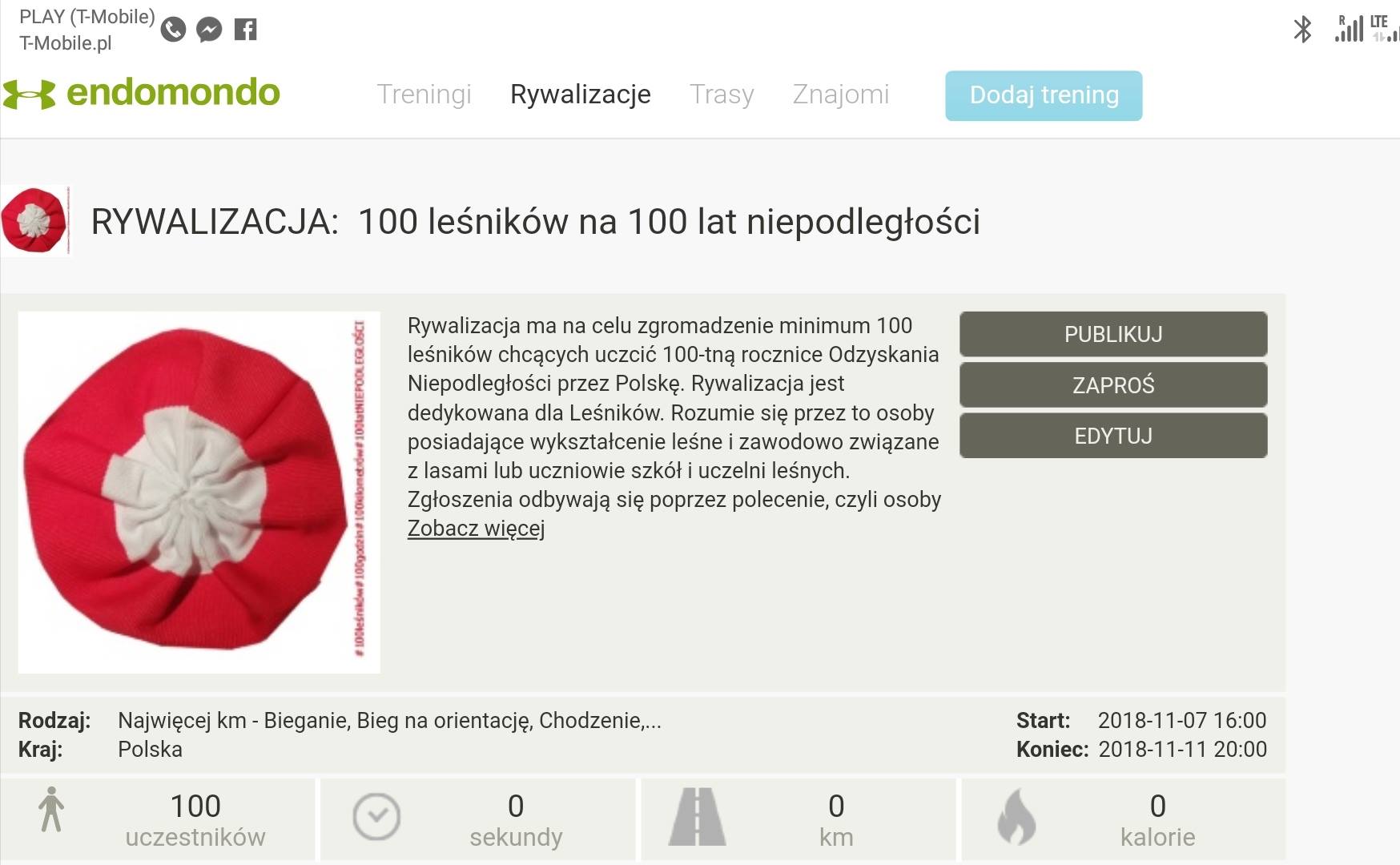1400x865 pixels.
Task: Open the large red beret challenge image
Action: 199,492
